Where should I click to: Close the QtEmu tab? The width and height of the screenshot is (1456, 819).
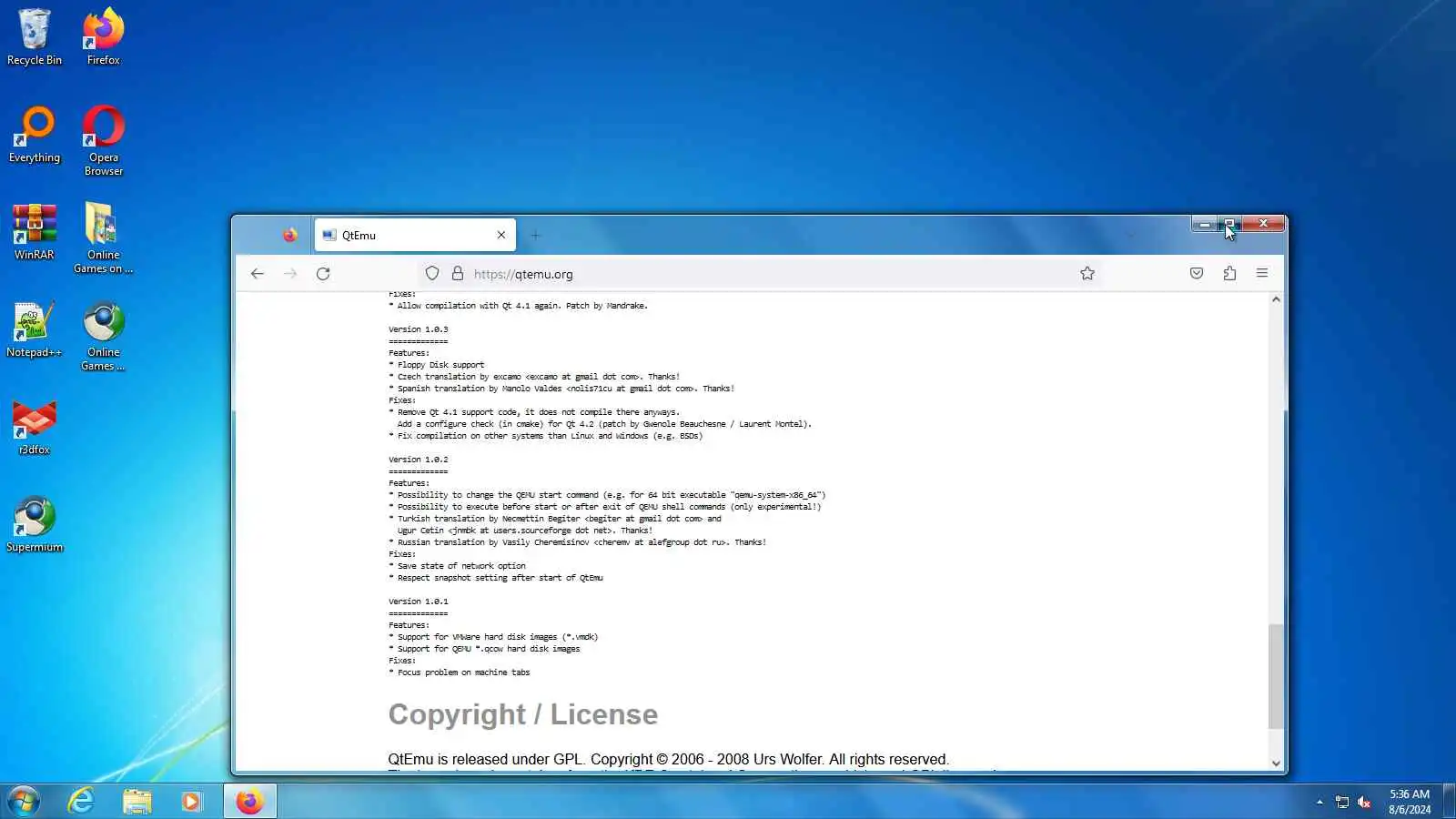click(x=501, y=235)
